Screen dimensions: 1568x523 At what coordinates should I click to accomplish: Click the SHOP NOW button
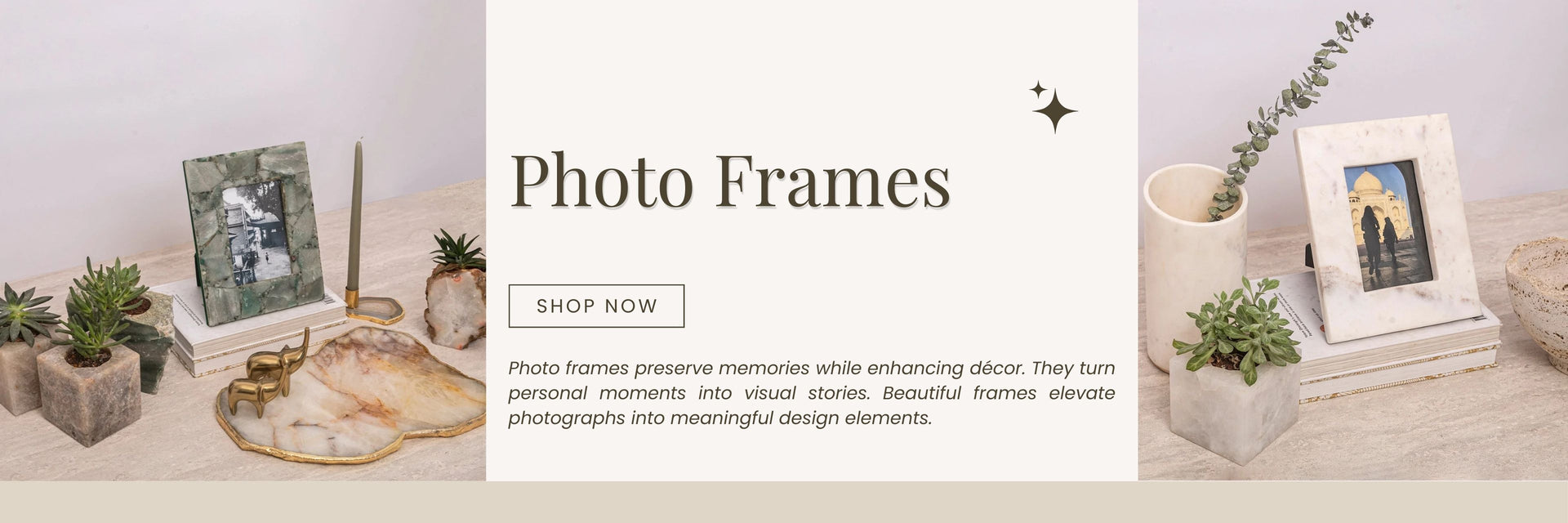pos(596,306)
